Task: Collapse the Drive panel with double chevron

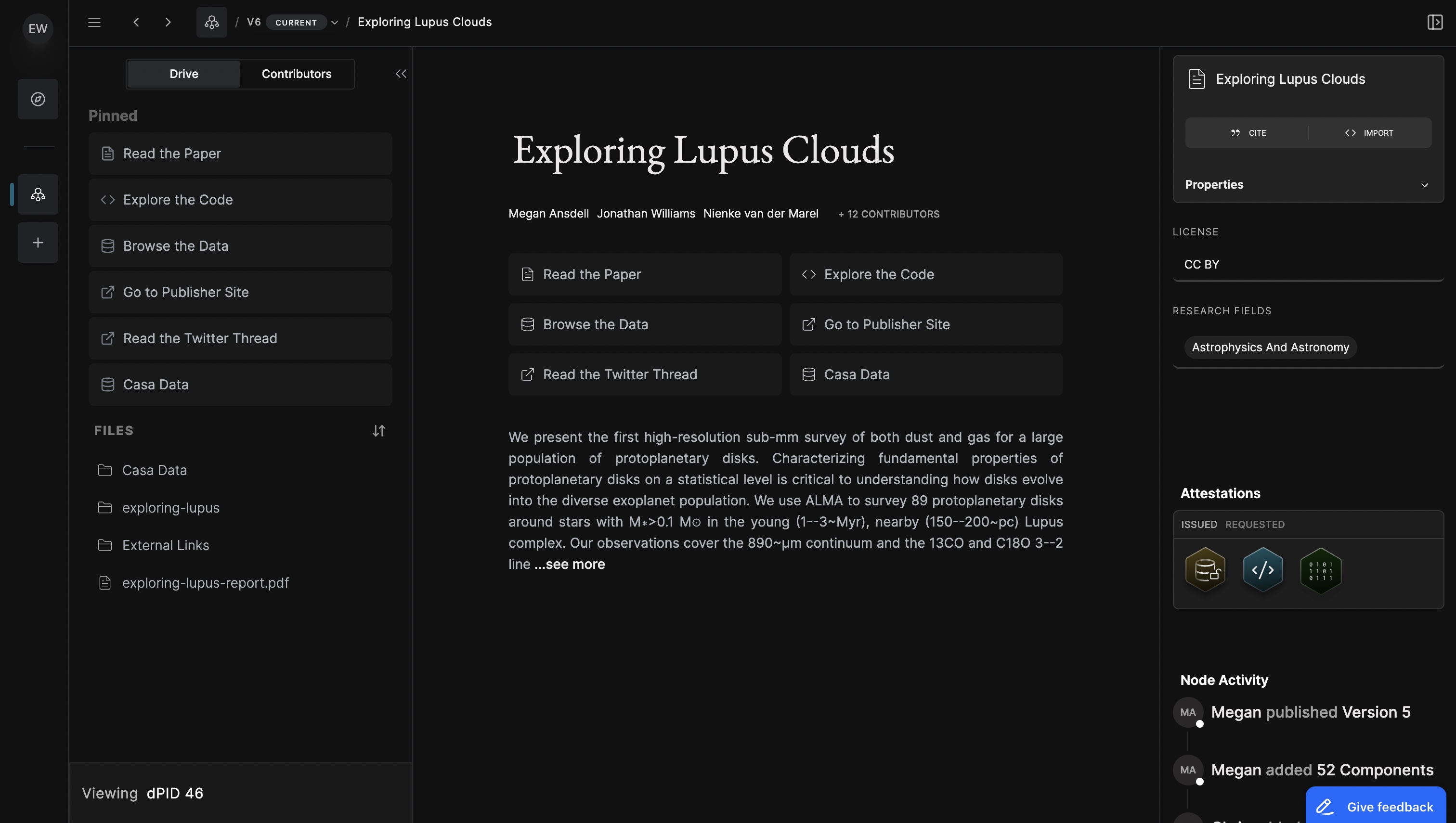Action: tap(401, 74)
